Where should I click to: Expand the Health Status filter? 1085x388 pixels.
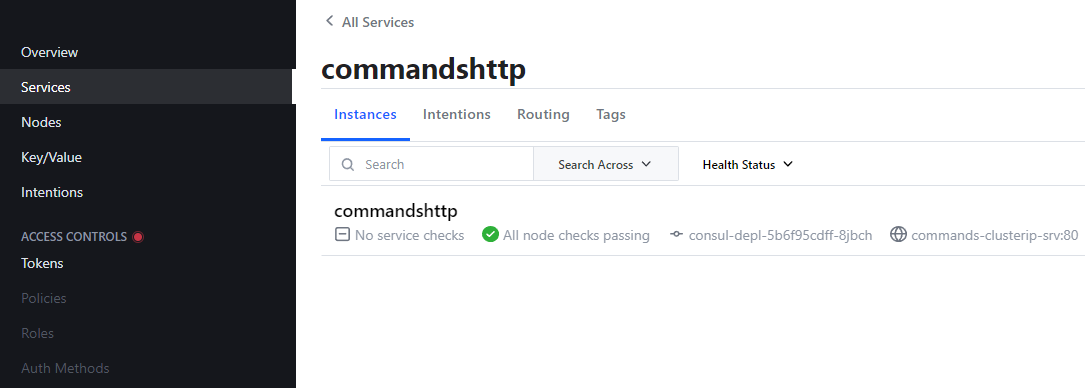(747, 165)
